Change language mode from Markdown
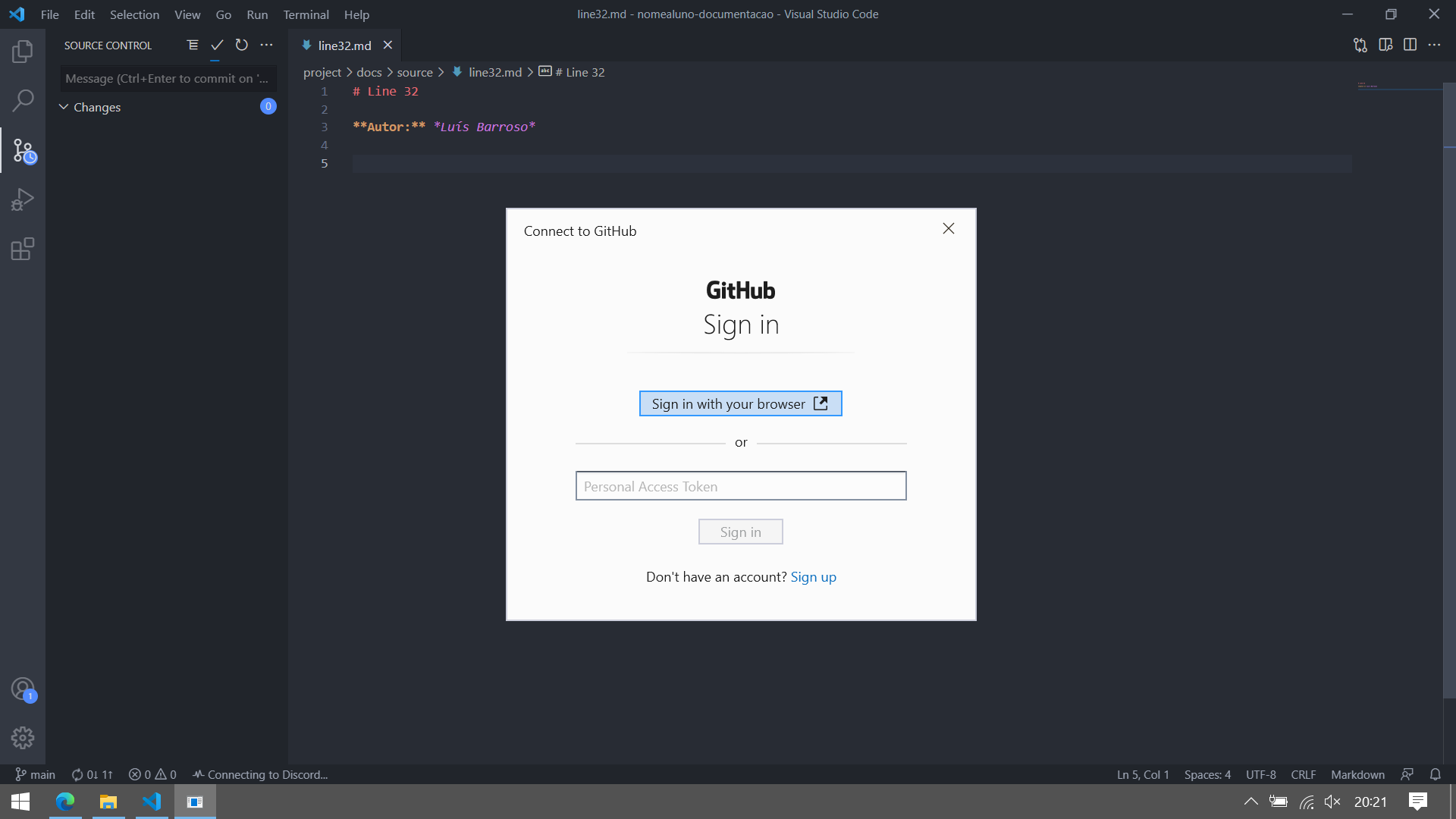1456x819 pixels. coord(1357,774)
